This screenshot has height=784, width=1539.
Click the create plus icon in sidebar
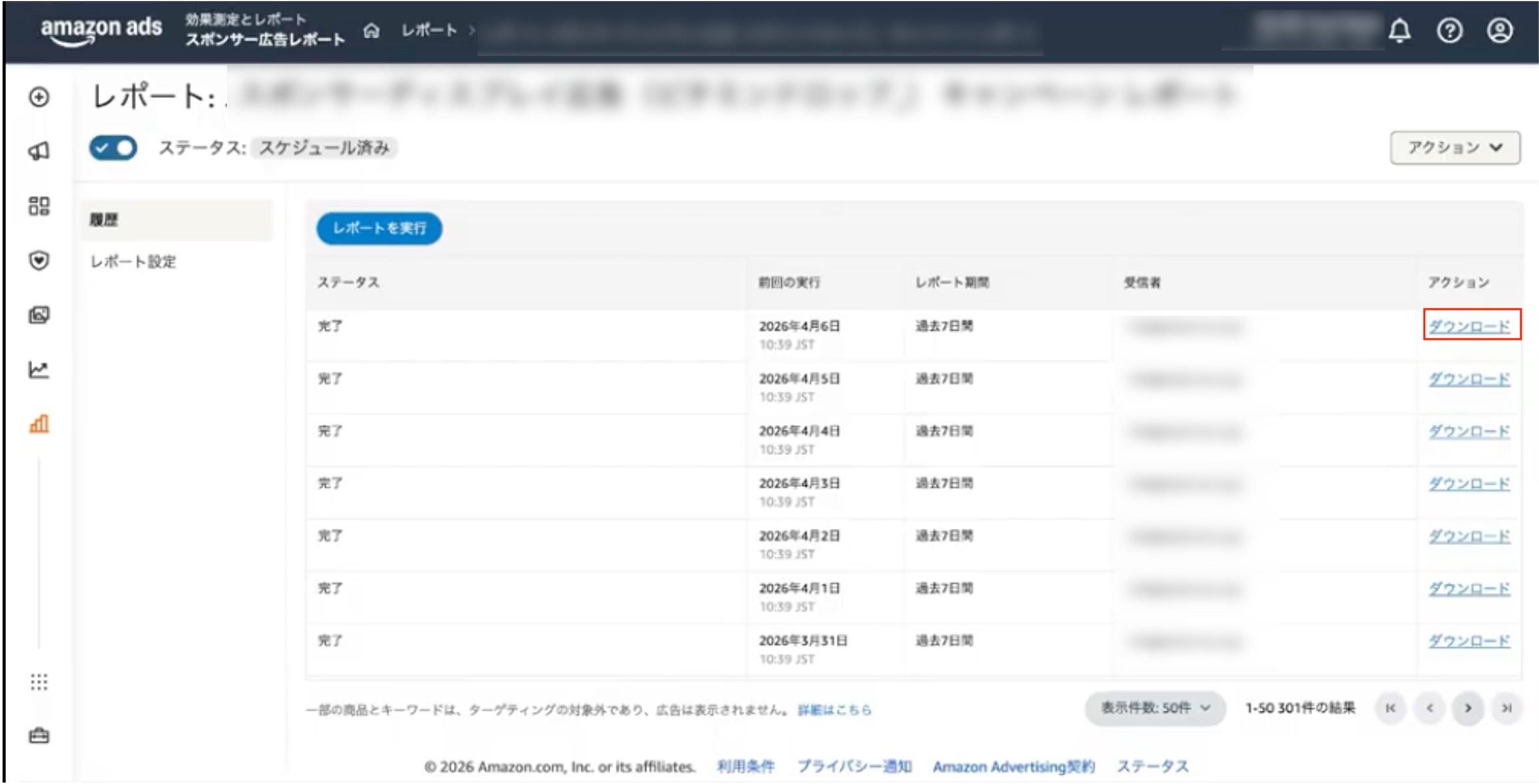[39, 97]
